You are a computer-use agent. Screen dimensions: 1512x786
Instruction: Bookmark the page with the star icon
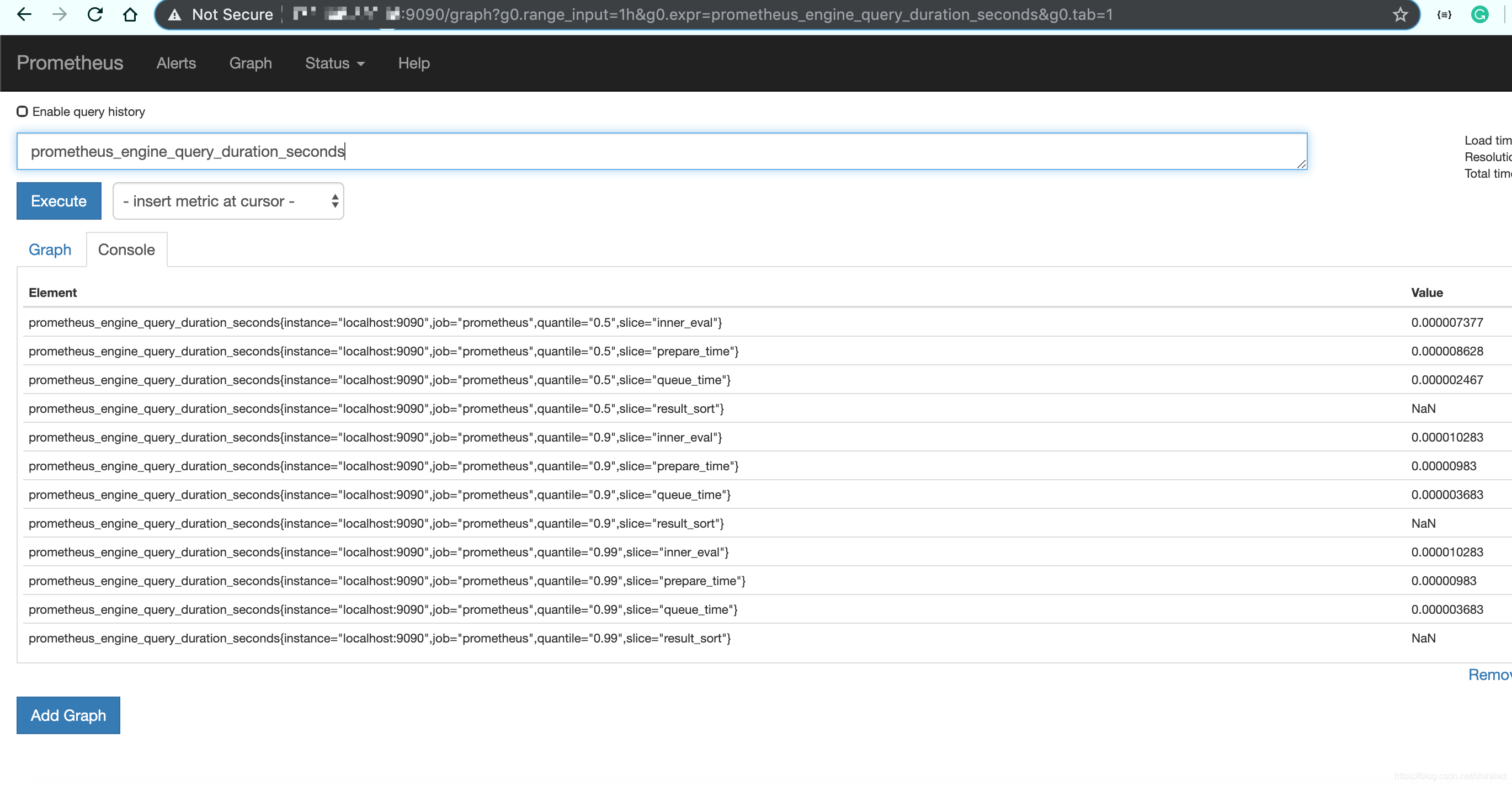[1401, 15]
